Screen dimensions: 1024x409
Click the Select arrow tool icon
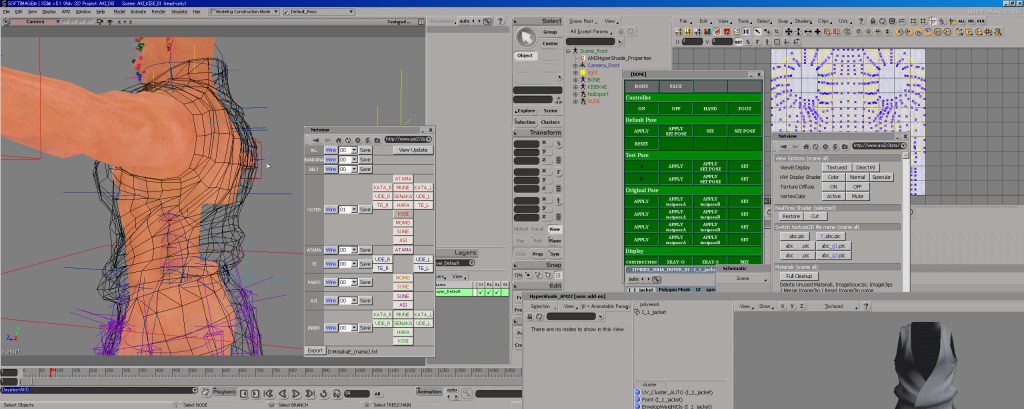pos(526,37)
